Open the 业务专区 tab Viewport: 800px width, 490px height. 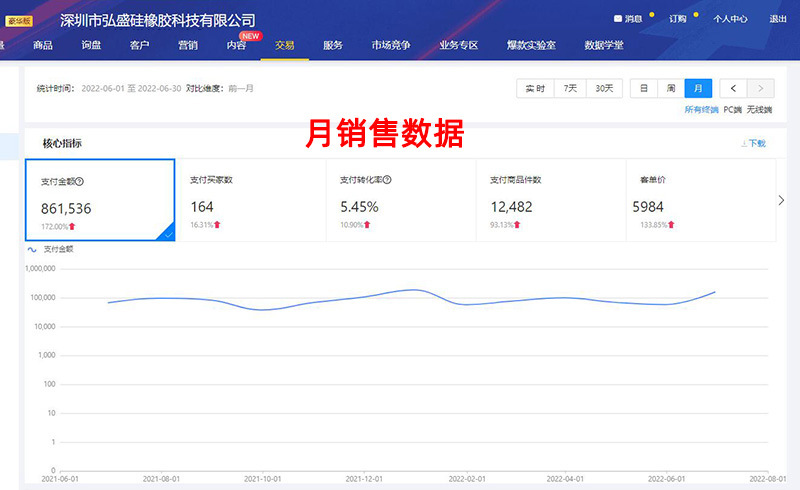coord(459,45)
